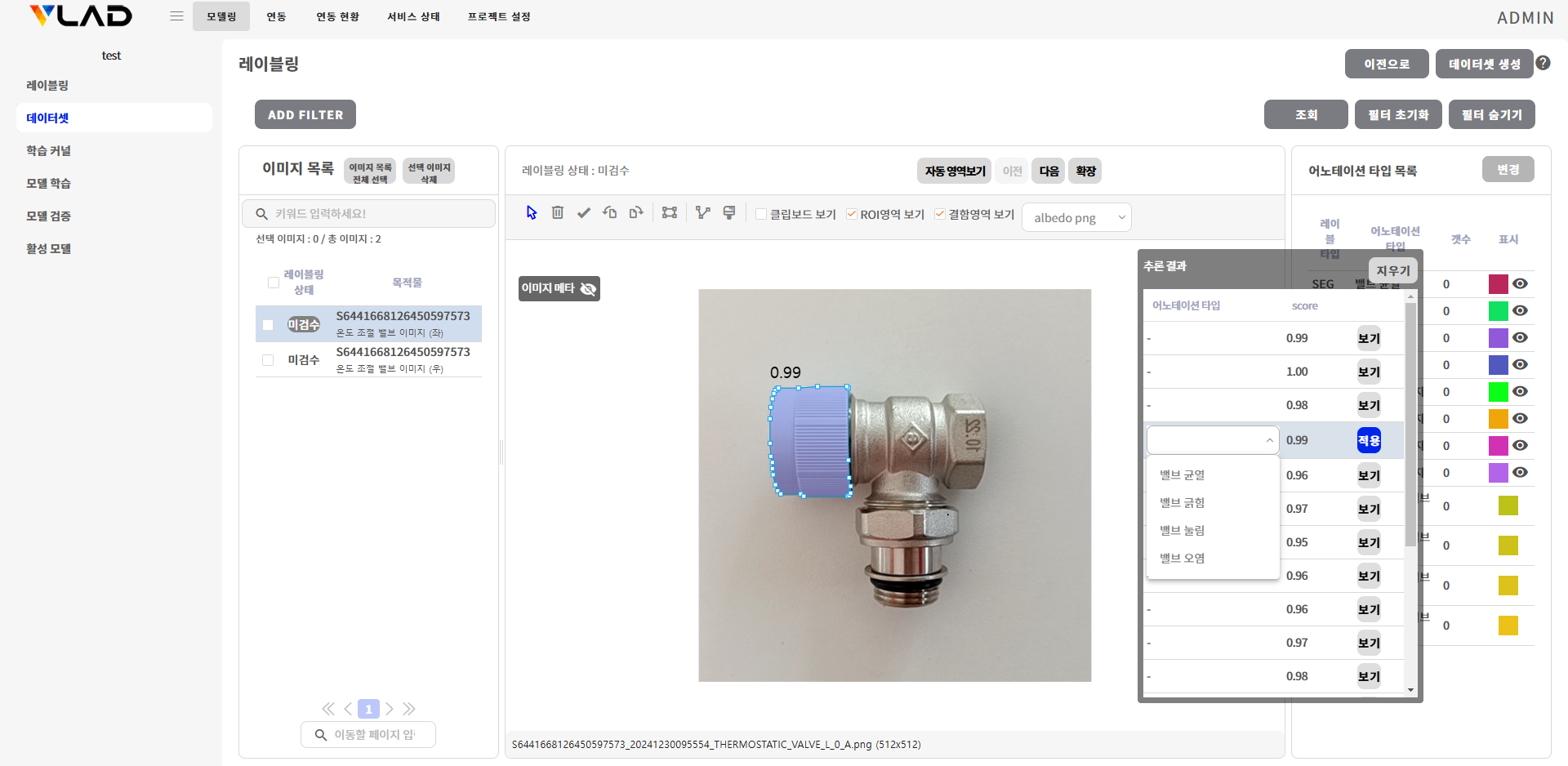Click the trash delete tool icon
This screenshot has height=766, width=1568.
(x=558, y=212)
